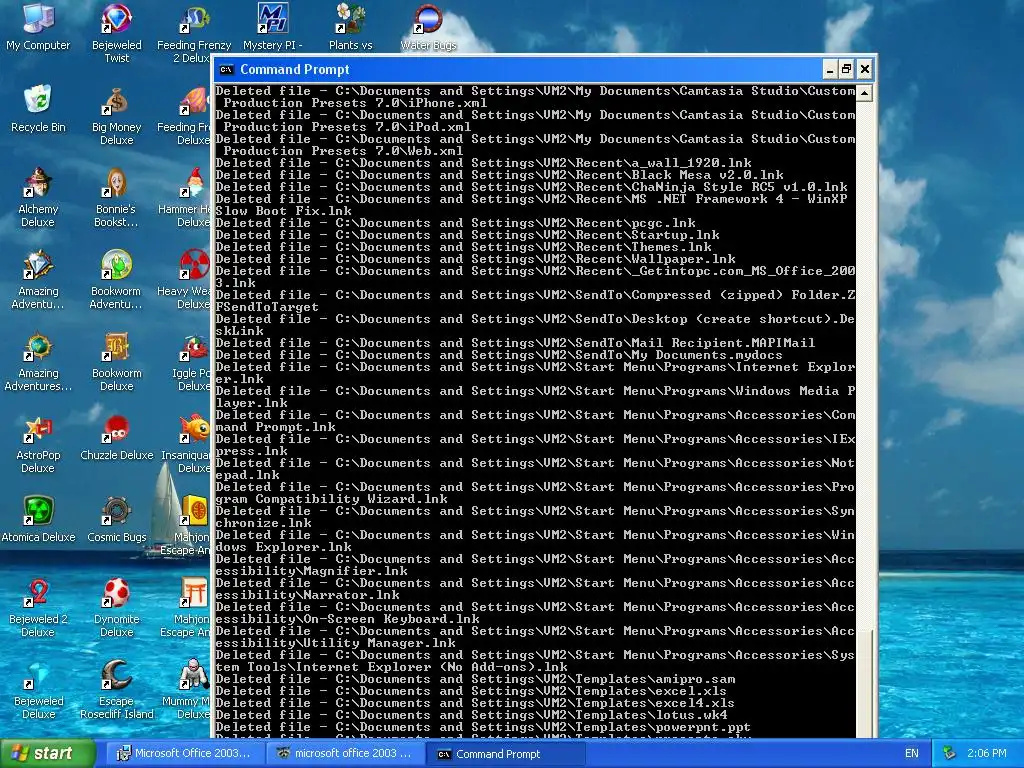This screenshot has height=768, width=1024.
Task: Select the Water Bugs shortcut icon
Action: click(428, 29)
